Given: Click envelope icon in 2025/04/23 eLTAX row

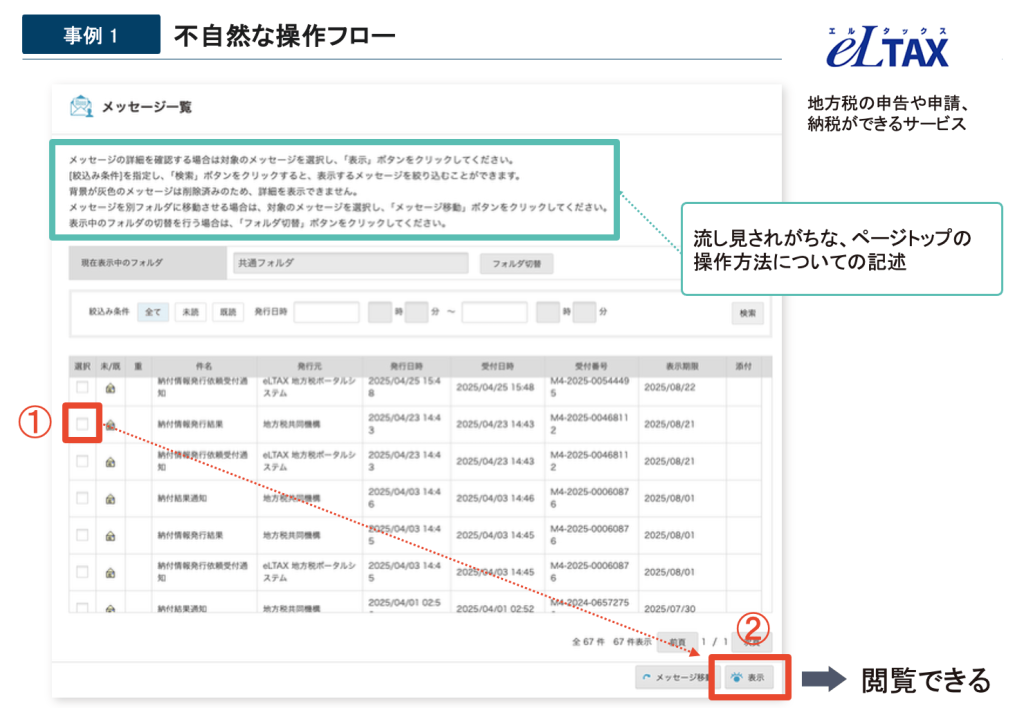Looking at the screenshot, I should (x=110, y=461).
